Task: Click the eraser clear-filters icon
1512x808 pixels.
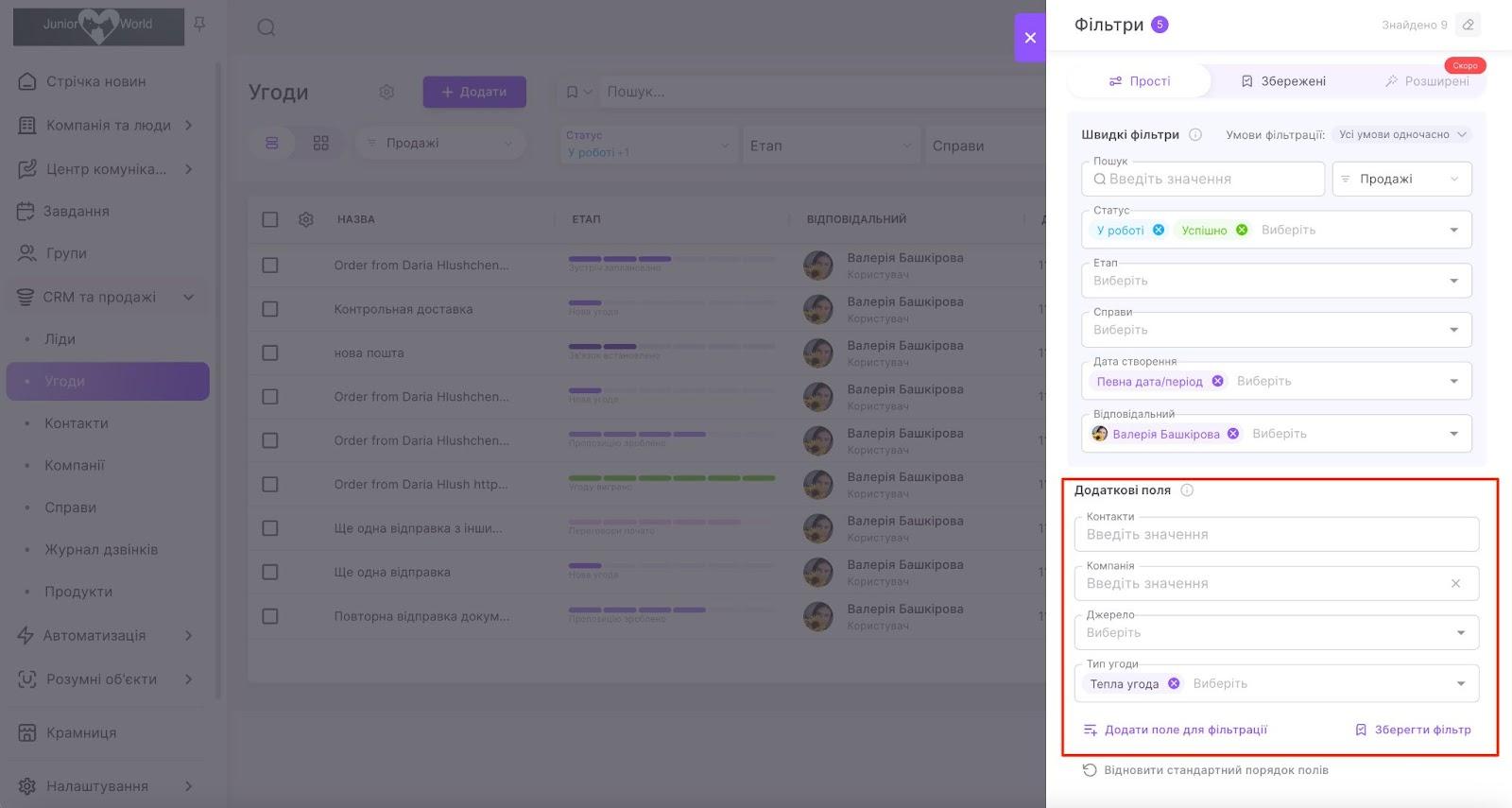Action: 1468,25
